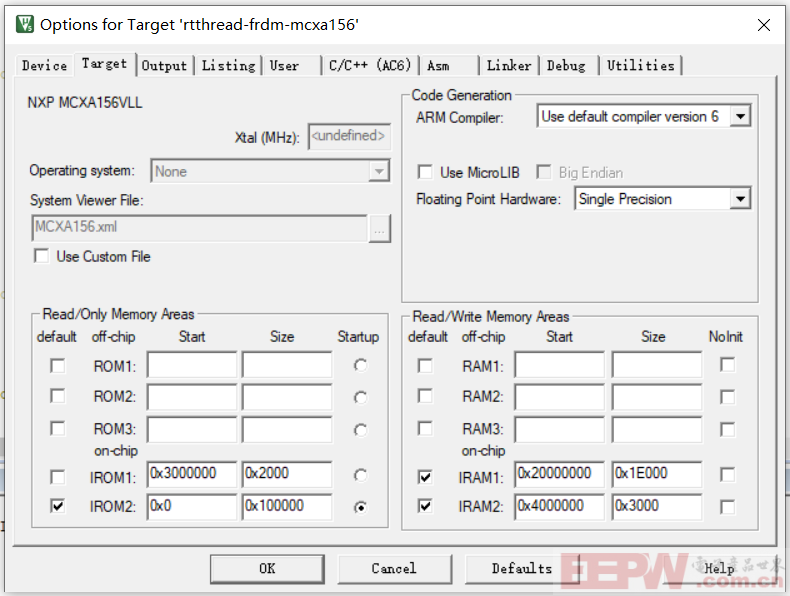Select the Target tab
Screen dimensions: 790x596
tap(104, 64)
